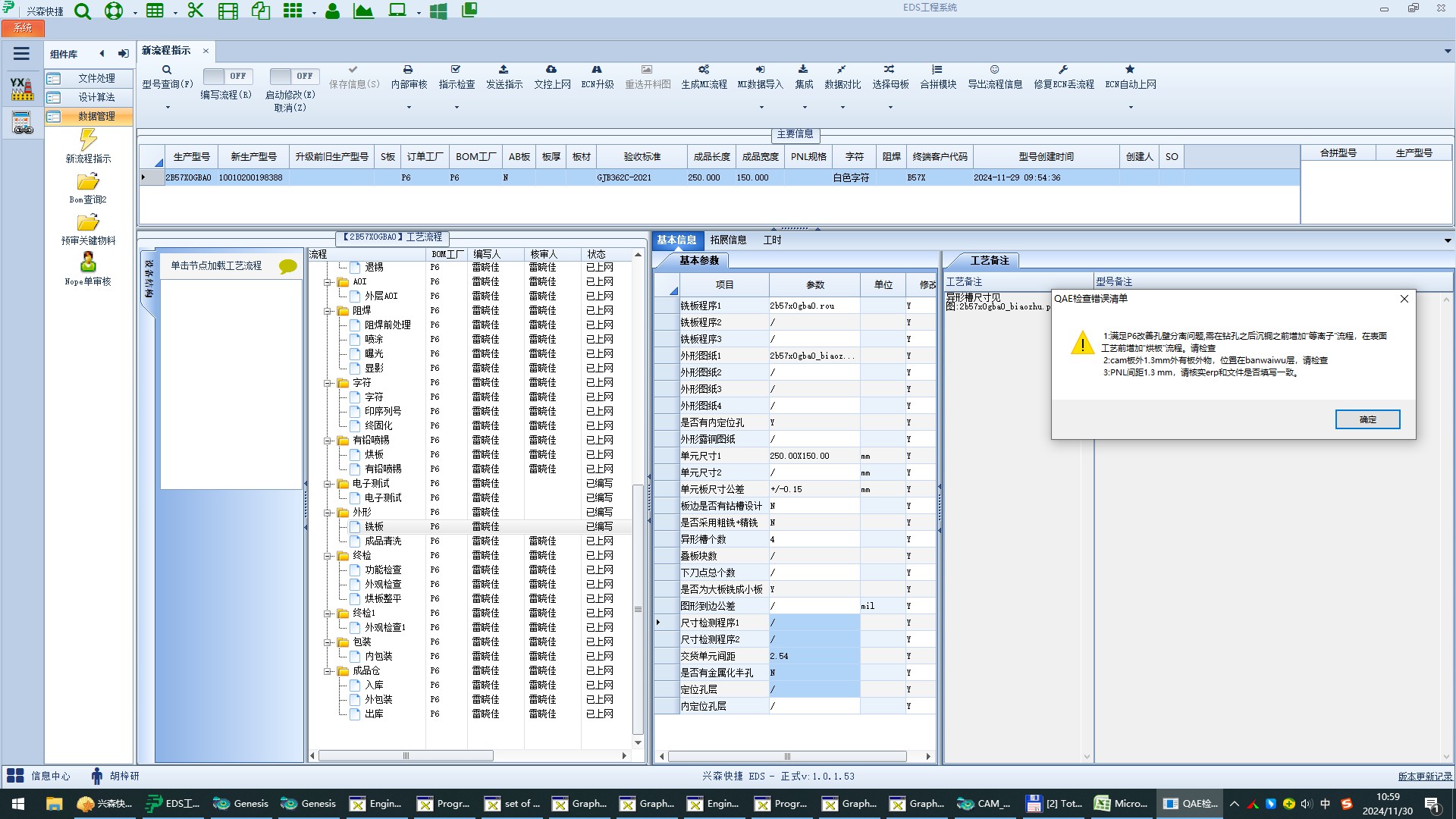Click the 指示检查 toolbar icon
Viewport: 1456px width, 819px height.
[x=456, y=70]
